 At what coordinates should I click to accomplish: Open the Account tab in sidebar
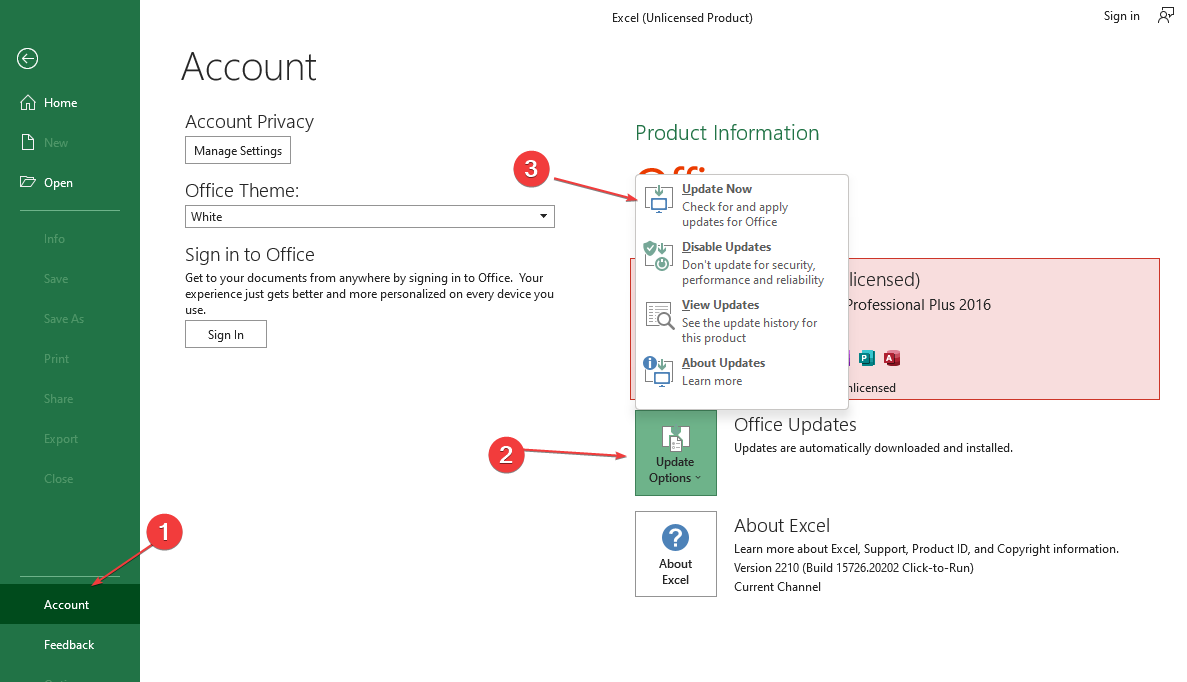coord(70,604)
